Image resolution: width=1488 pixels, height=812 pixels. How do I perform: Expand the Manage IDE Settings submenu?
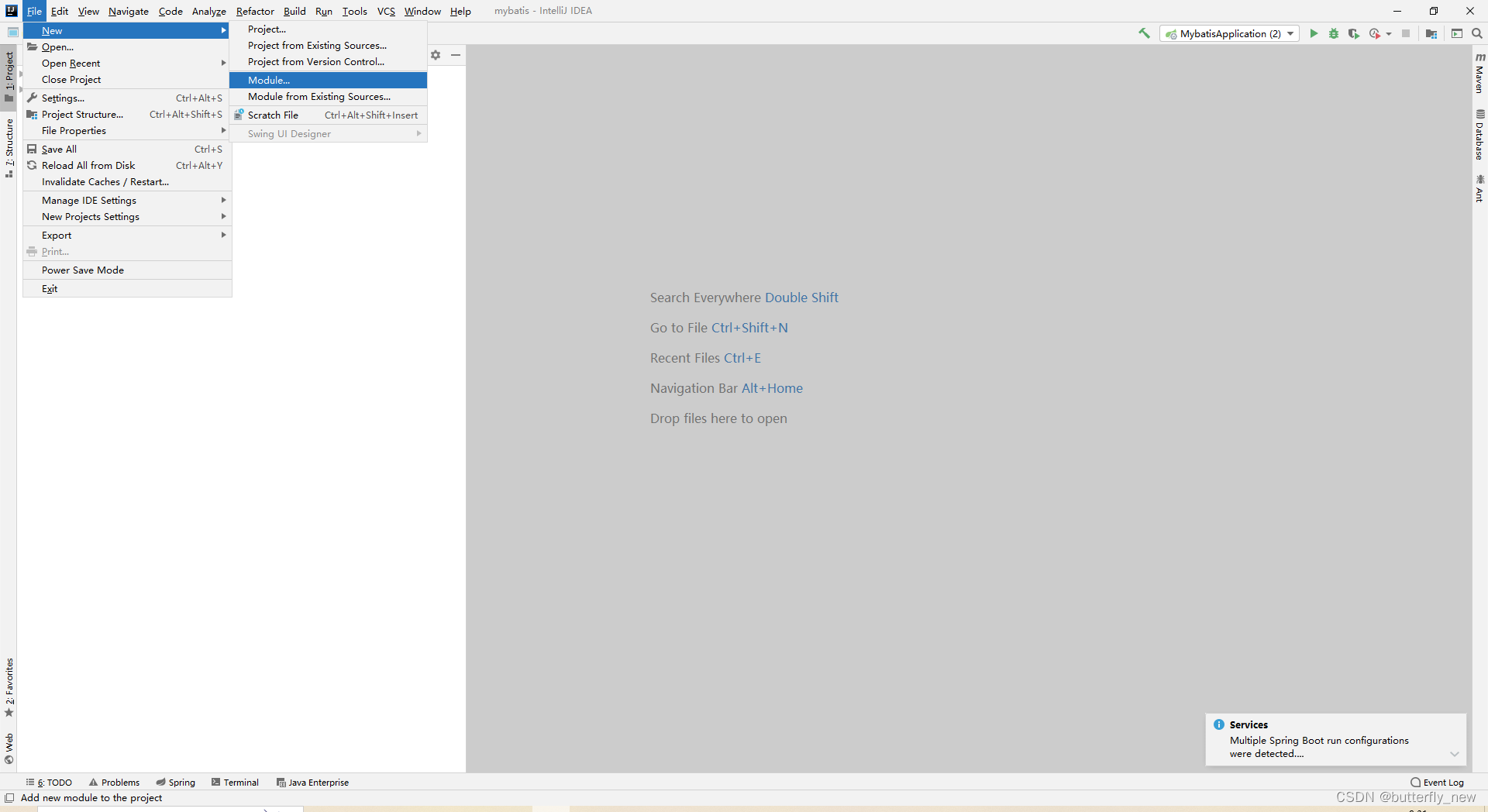(127, 201)
